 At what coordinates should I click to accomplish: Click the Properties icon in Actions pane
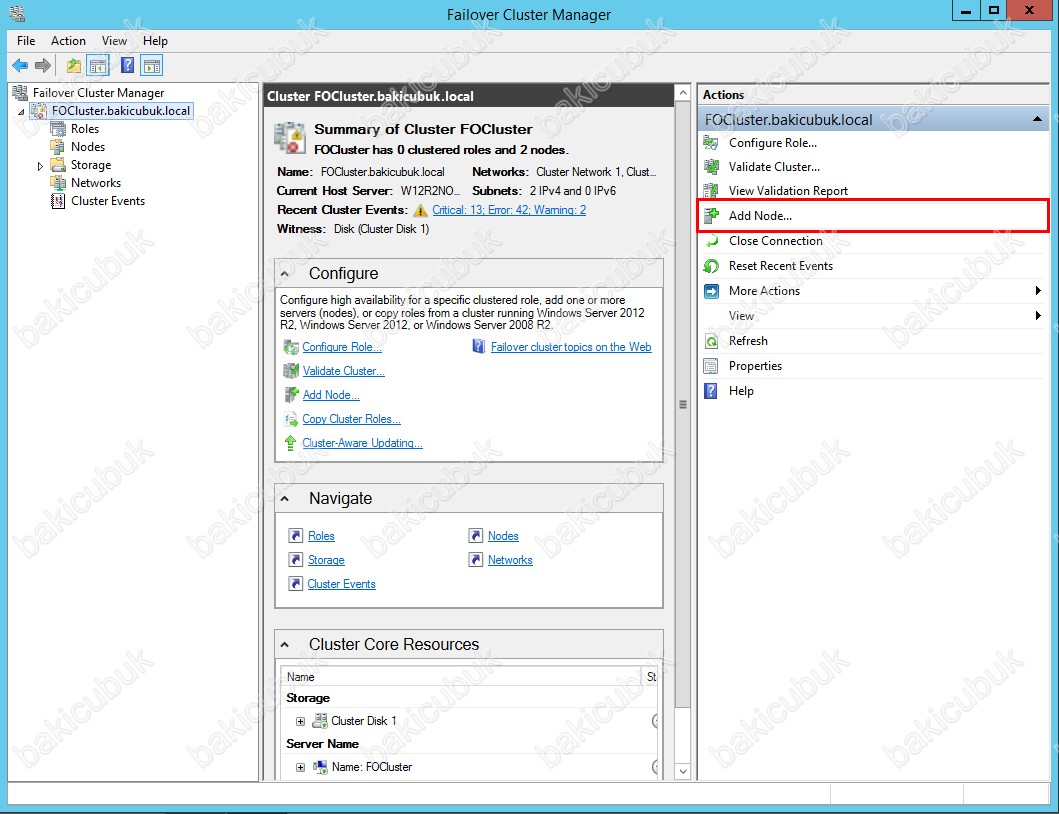(711, 365)
